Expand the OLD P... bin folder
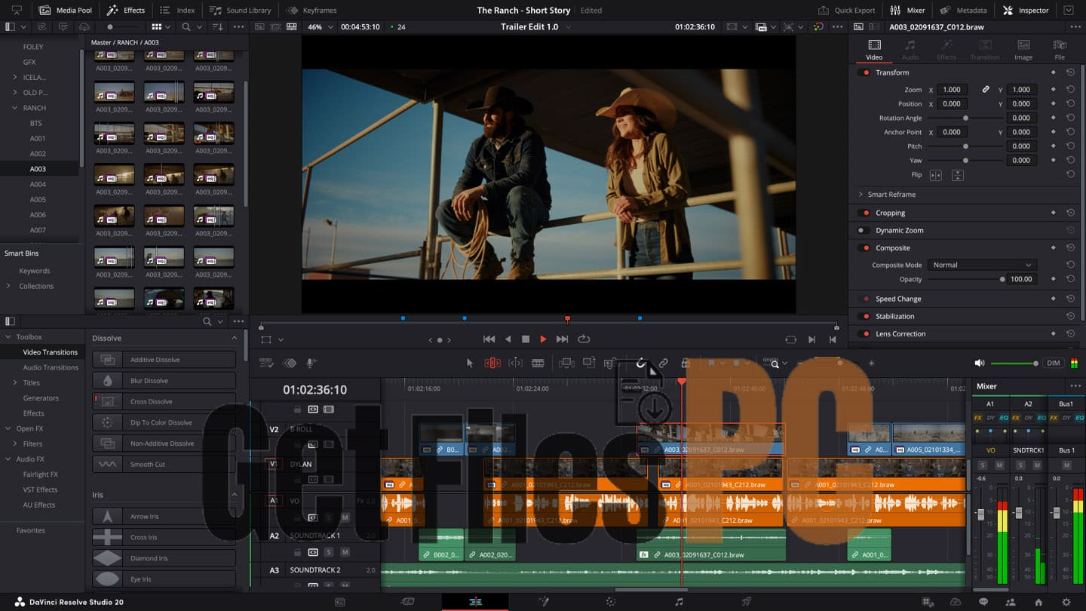This screenshot has width=1086, height=611. click(x=15, y=93)
